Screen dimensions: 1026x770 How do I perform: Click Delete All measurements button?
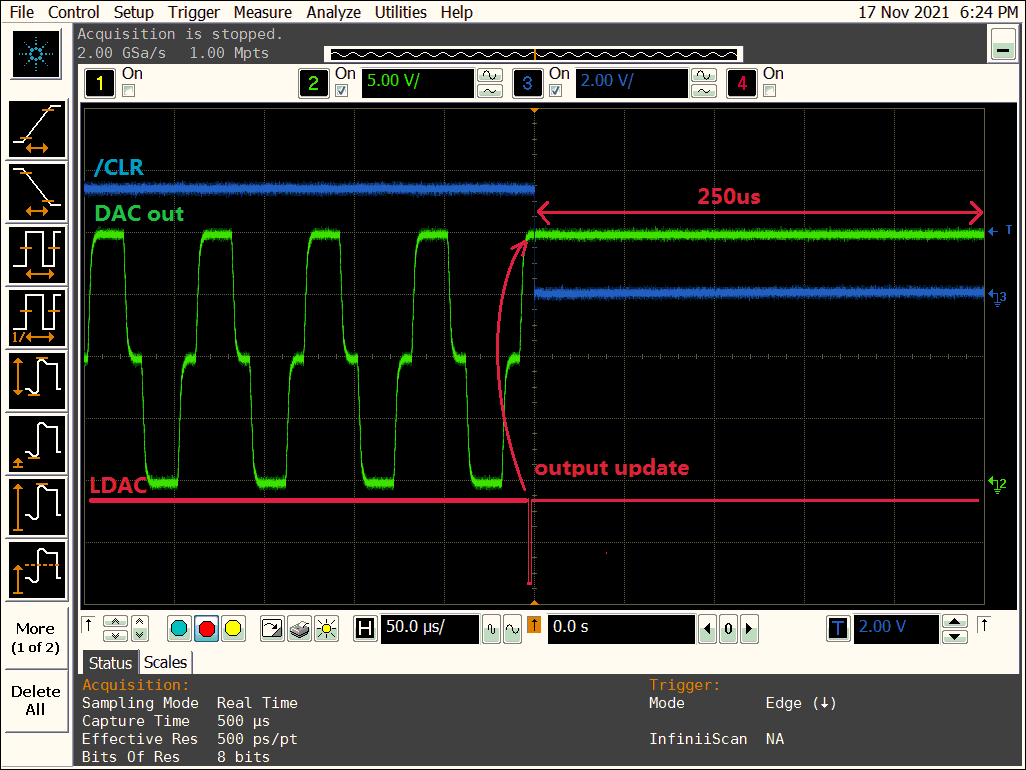point(35,701)
